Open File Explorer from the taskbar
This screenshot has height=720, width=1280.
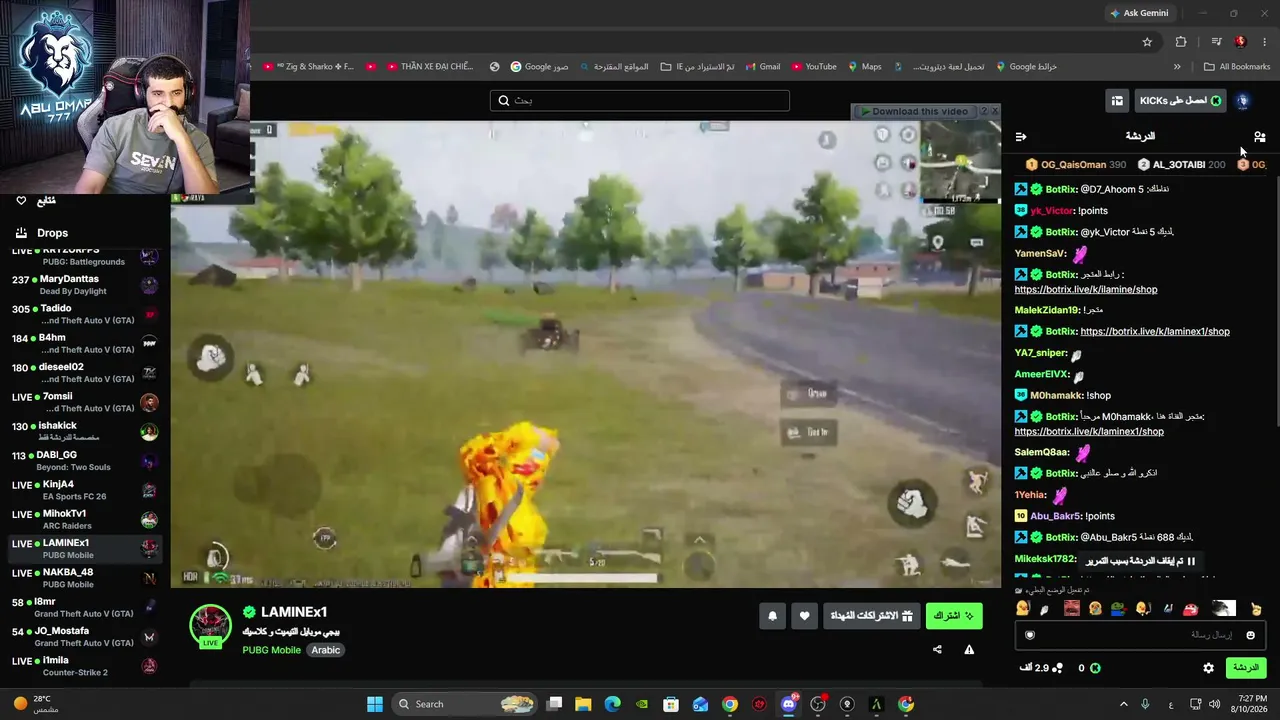click(583, 704)
